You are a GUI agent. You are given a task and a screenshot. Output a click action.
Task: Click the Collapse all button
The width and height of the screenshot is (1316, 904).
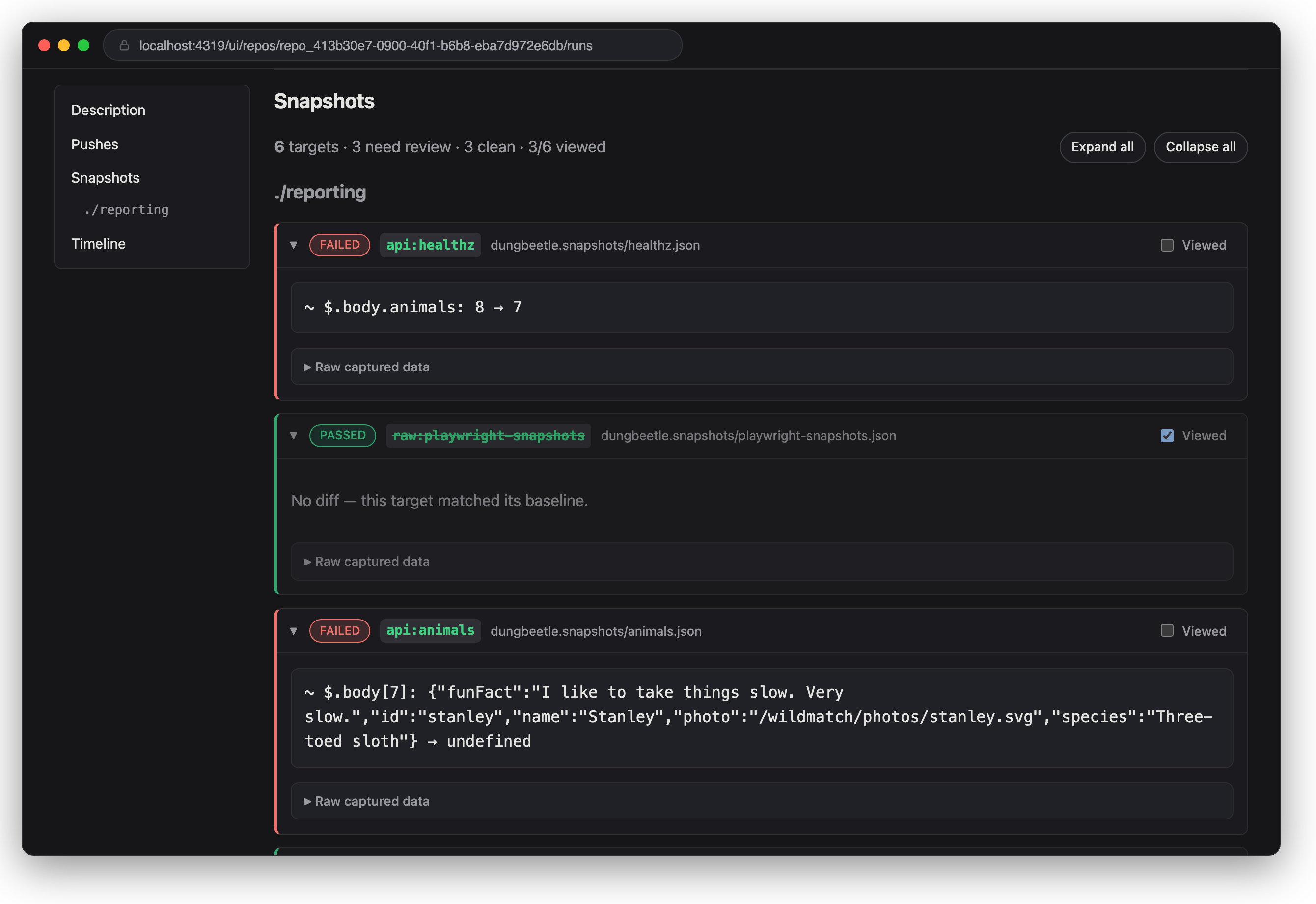click(1201, 147)
